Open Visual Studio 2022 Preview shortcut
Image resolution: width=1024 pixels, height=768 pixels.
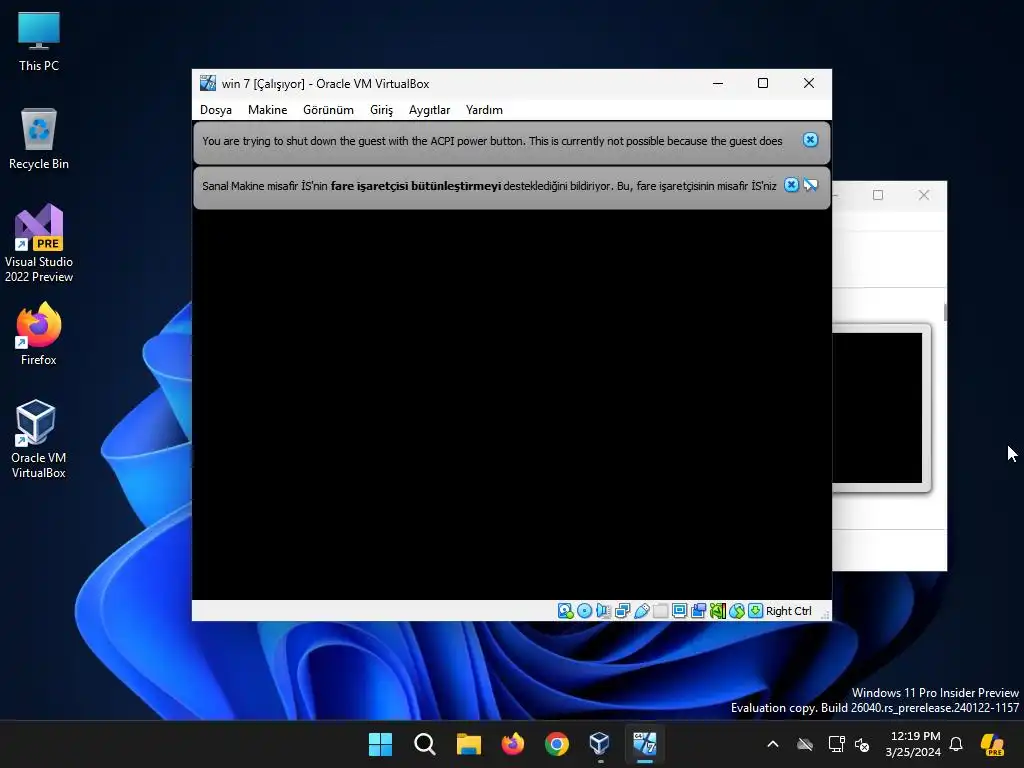(39, 243)
